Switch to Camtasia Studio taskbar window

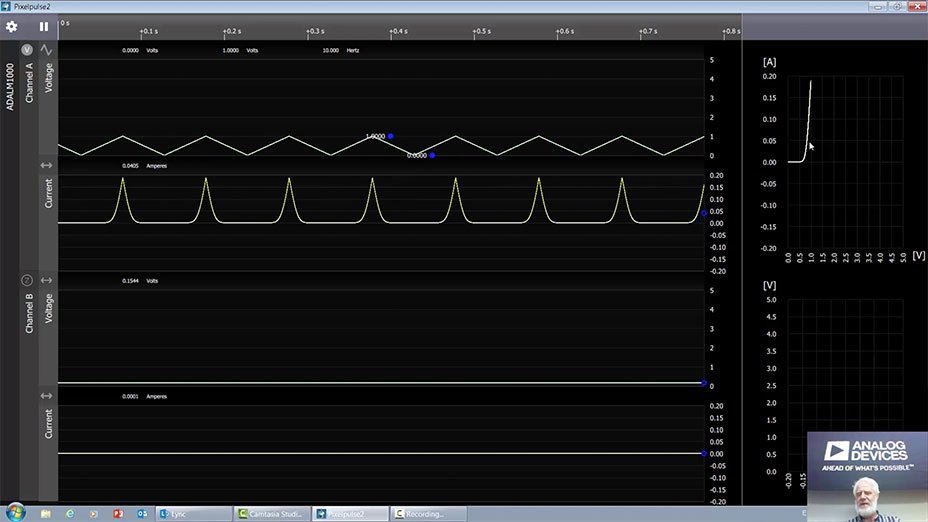[272, 514]
